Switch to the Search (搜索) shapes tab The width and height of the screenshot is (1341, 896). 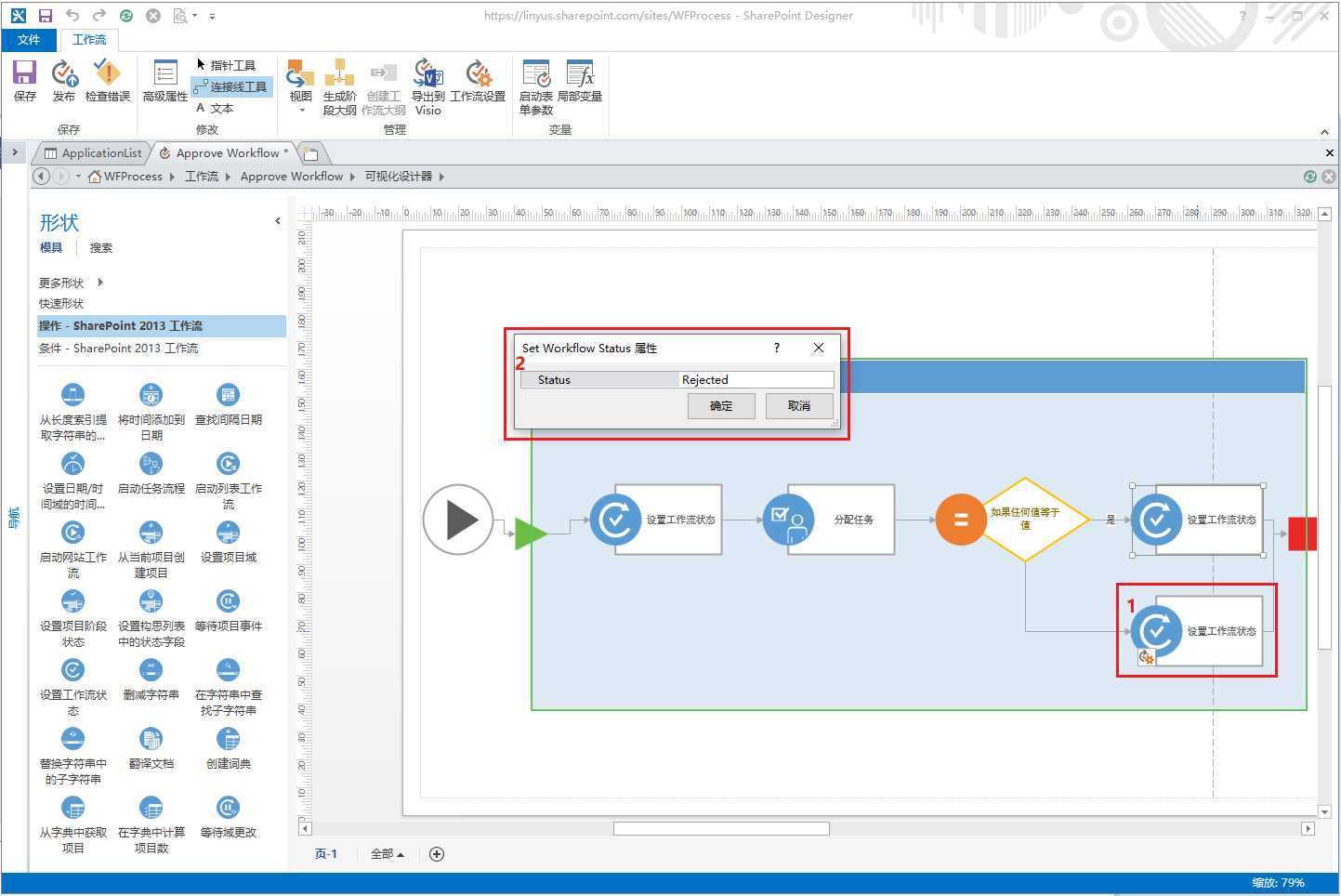(100, 247)
